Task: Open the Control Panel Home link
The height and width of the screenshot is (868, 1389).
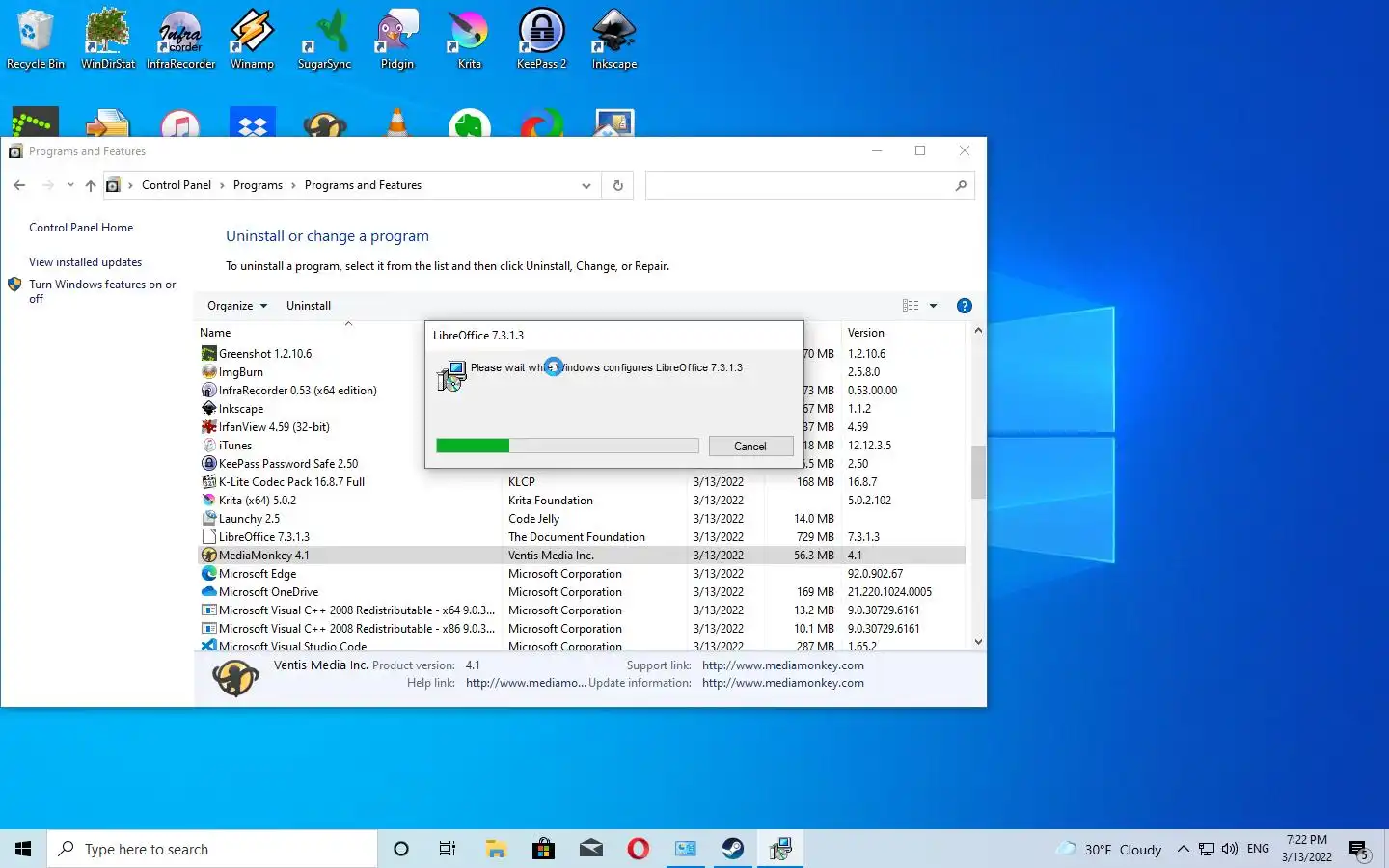Action: (81, 228)
